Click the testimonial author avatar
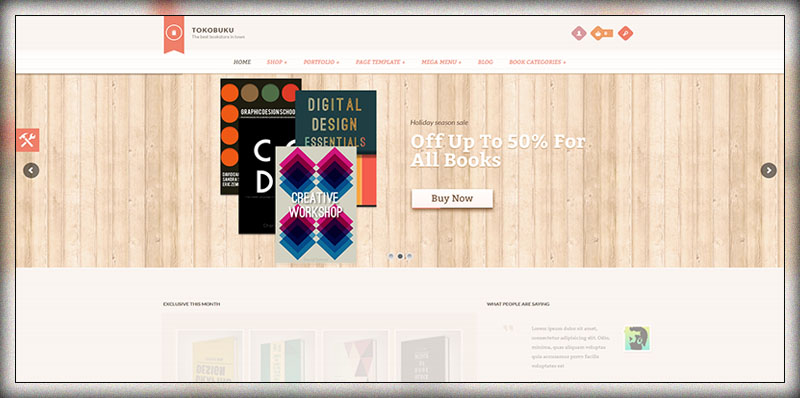Image resolution: width=800 pixels, height=398 pixels. click(x=637, y=339)
